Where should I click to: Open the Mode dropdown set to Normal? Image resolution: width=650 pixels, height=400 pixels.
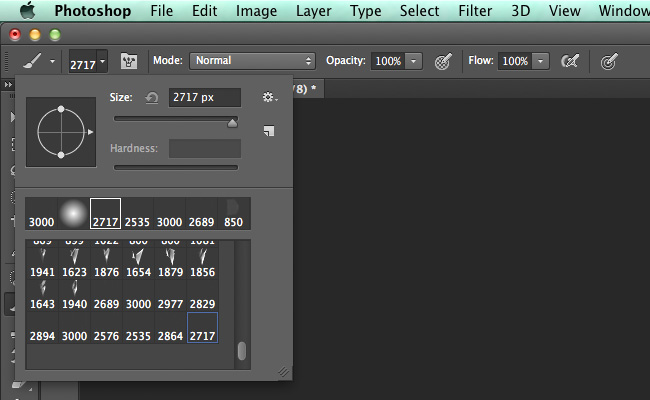click(252, 61)
